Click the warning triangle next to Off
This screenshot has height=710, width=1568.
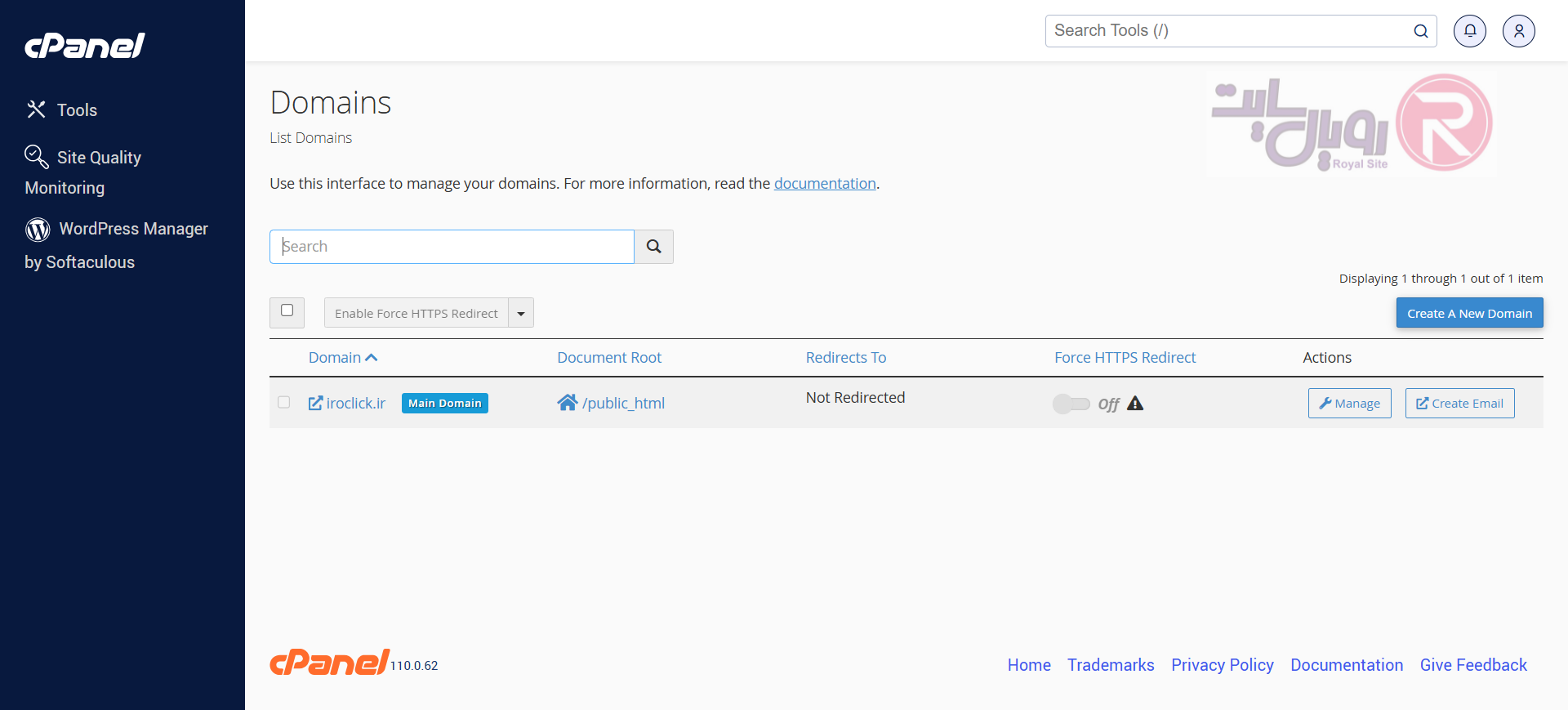1135,404
